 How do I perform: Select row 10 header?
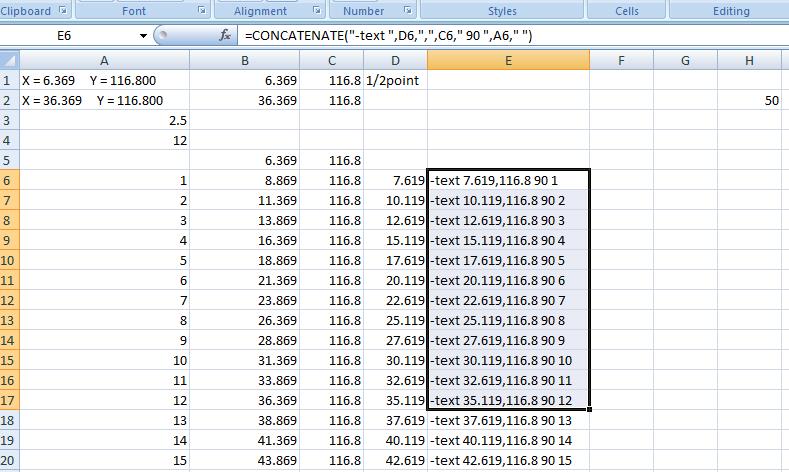(10, 260)
